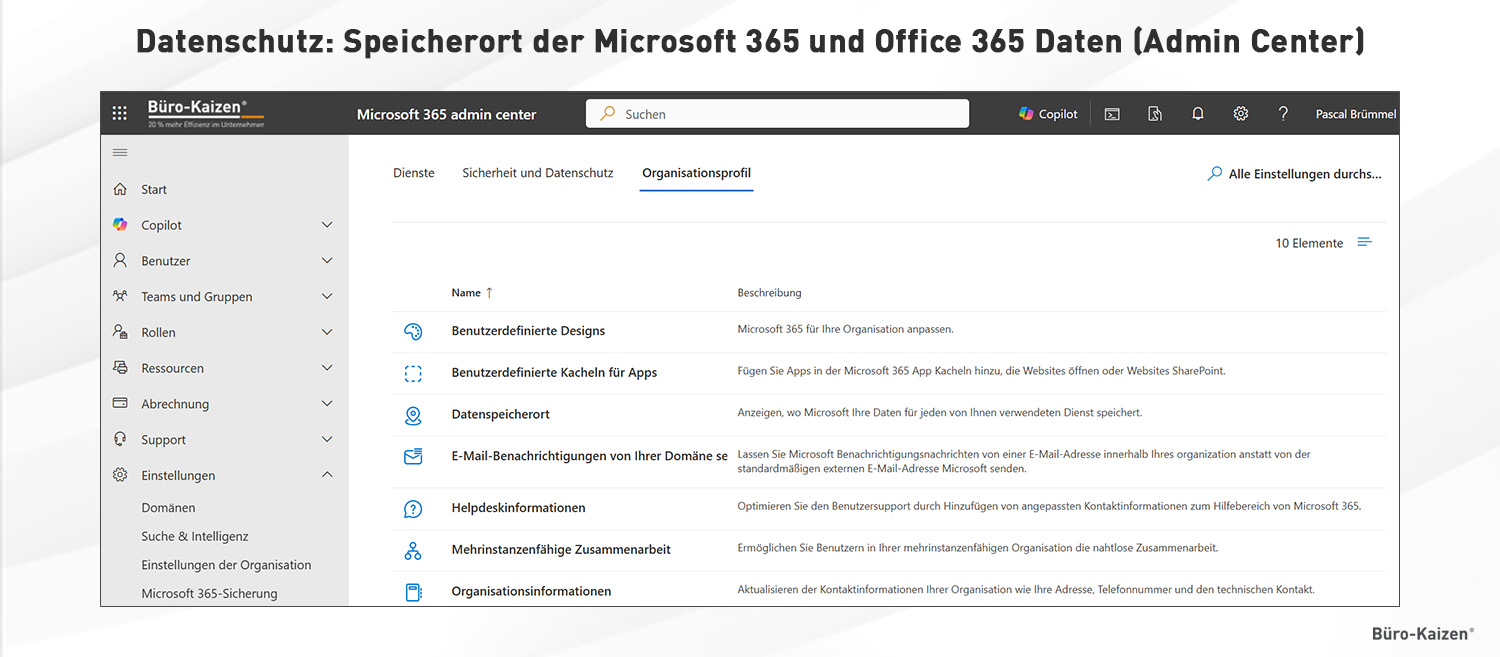Click the Einstellungen gear icon in sidebar

[120, 475]
